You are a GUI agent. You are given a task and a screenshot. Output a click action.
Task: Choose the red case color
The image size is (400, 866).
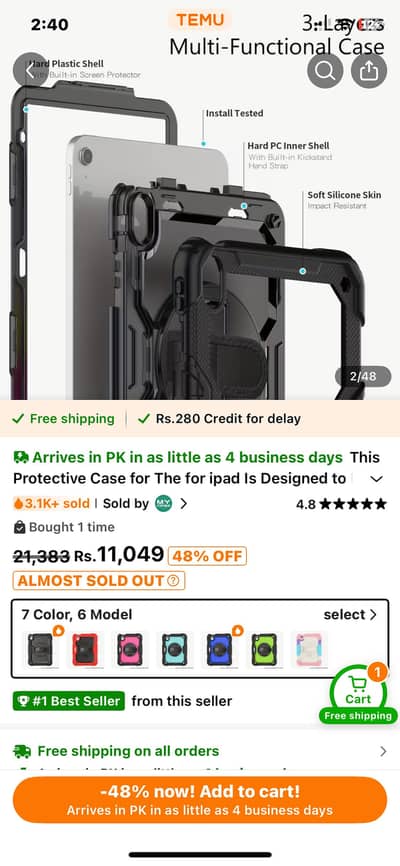85,650
